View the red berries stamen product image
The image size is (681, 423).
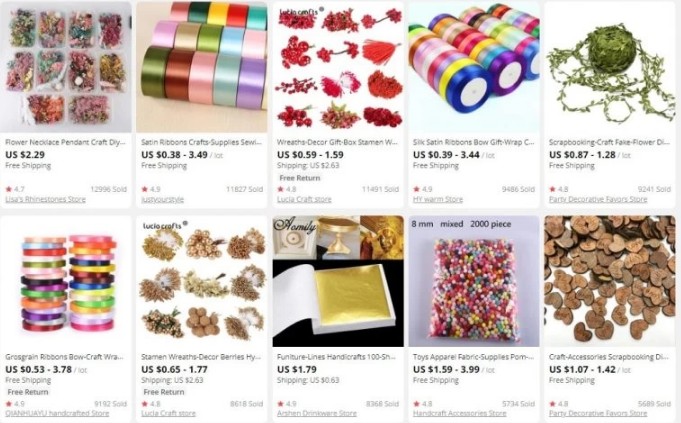(x=338, y=67)
